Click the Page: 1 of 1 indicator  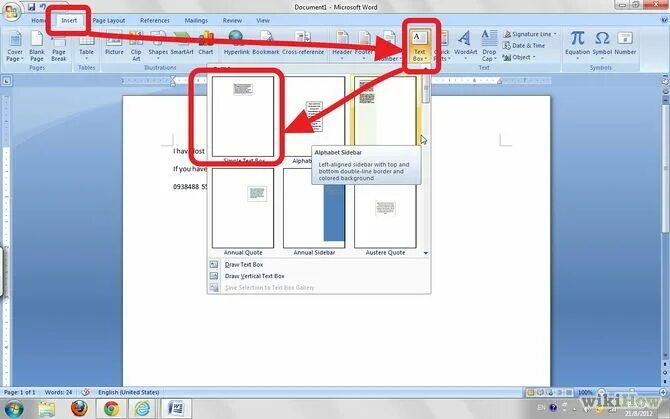(x=20, y=392)
